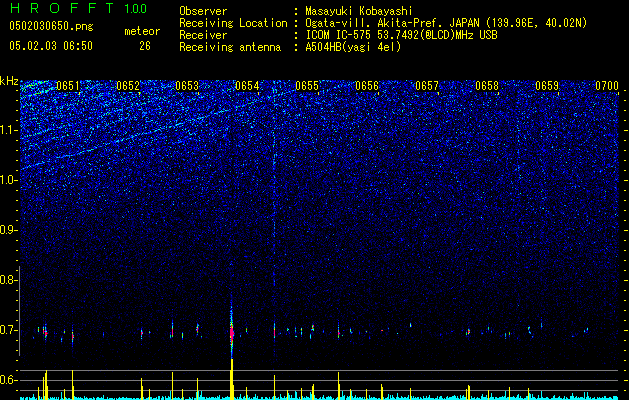Image resolution: width=629 pixels, height=400 pixels.
Task: Click the 0651 time marker
Action: click(x=67, y=86)
